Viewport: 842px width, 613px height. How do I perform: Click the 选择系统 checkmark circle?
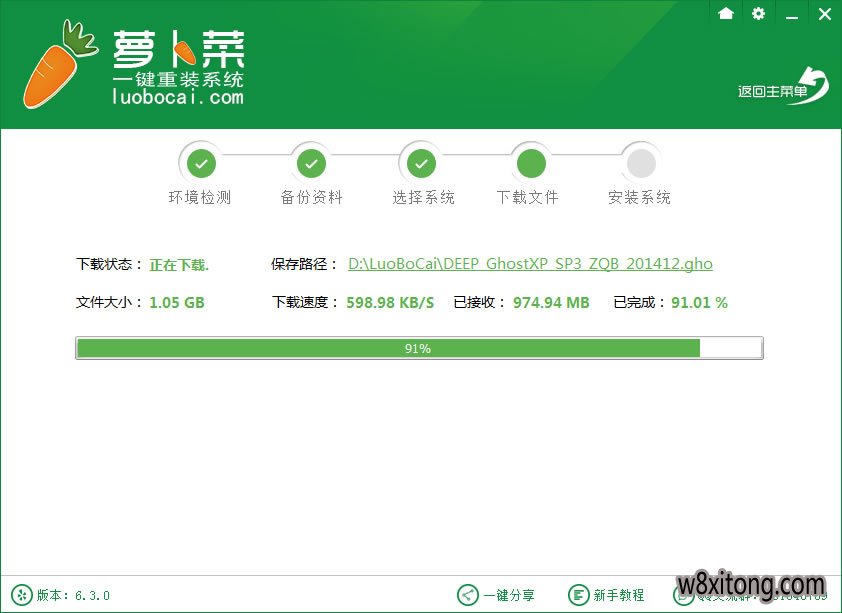tap(421, 162)
